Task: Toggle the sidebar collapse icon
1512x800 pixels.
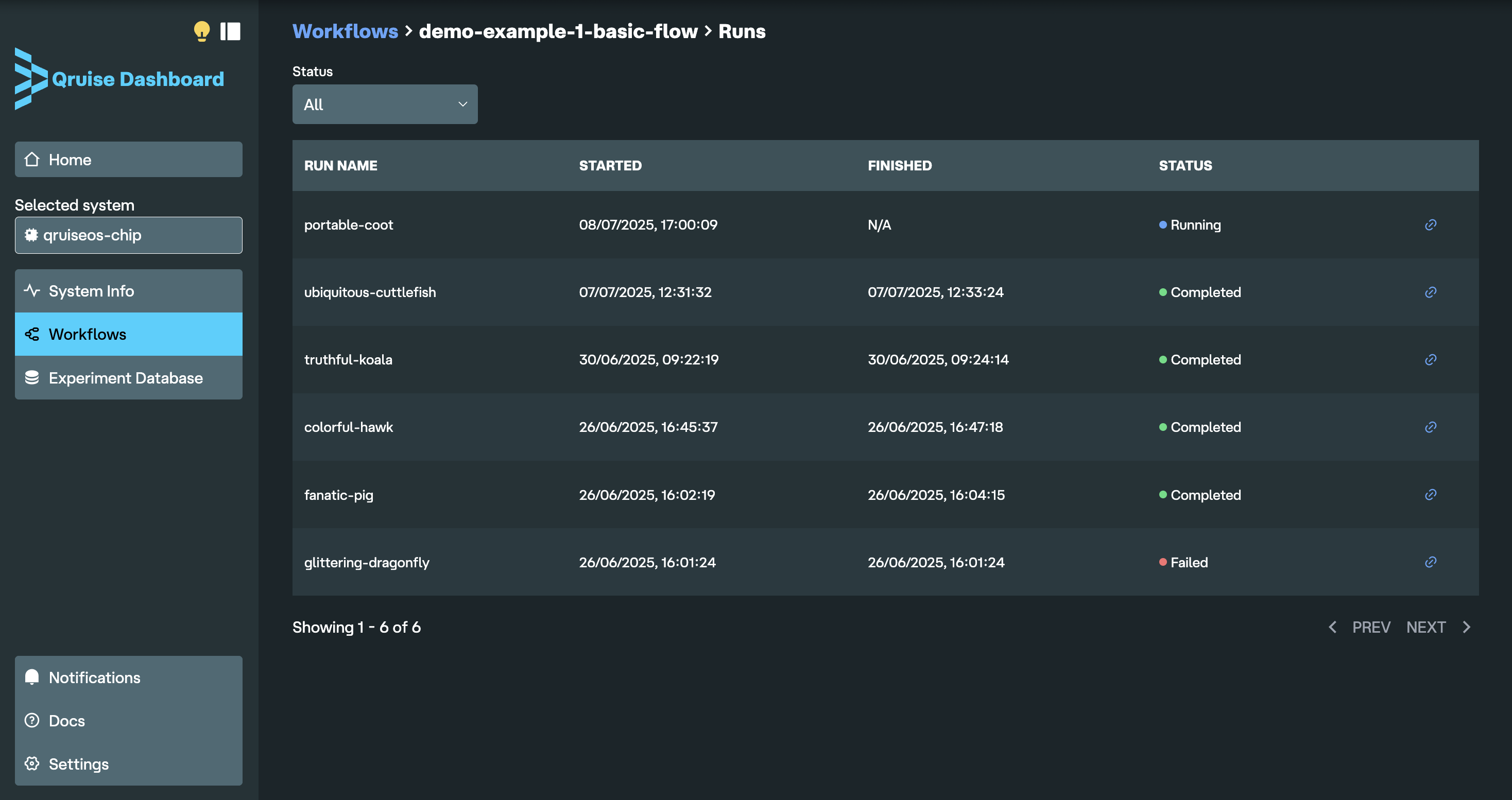Action: click(x=230, y=31)
